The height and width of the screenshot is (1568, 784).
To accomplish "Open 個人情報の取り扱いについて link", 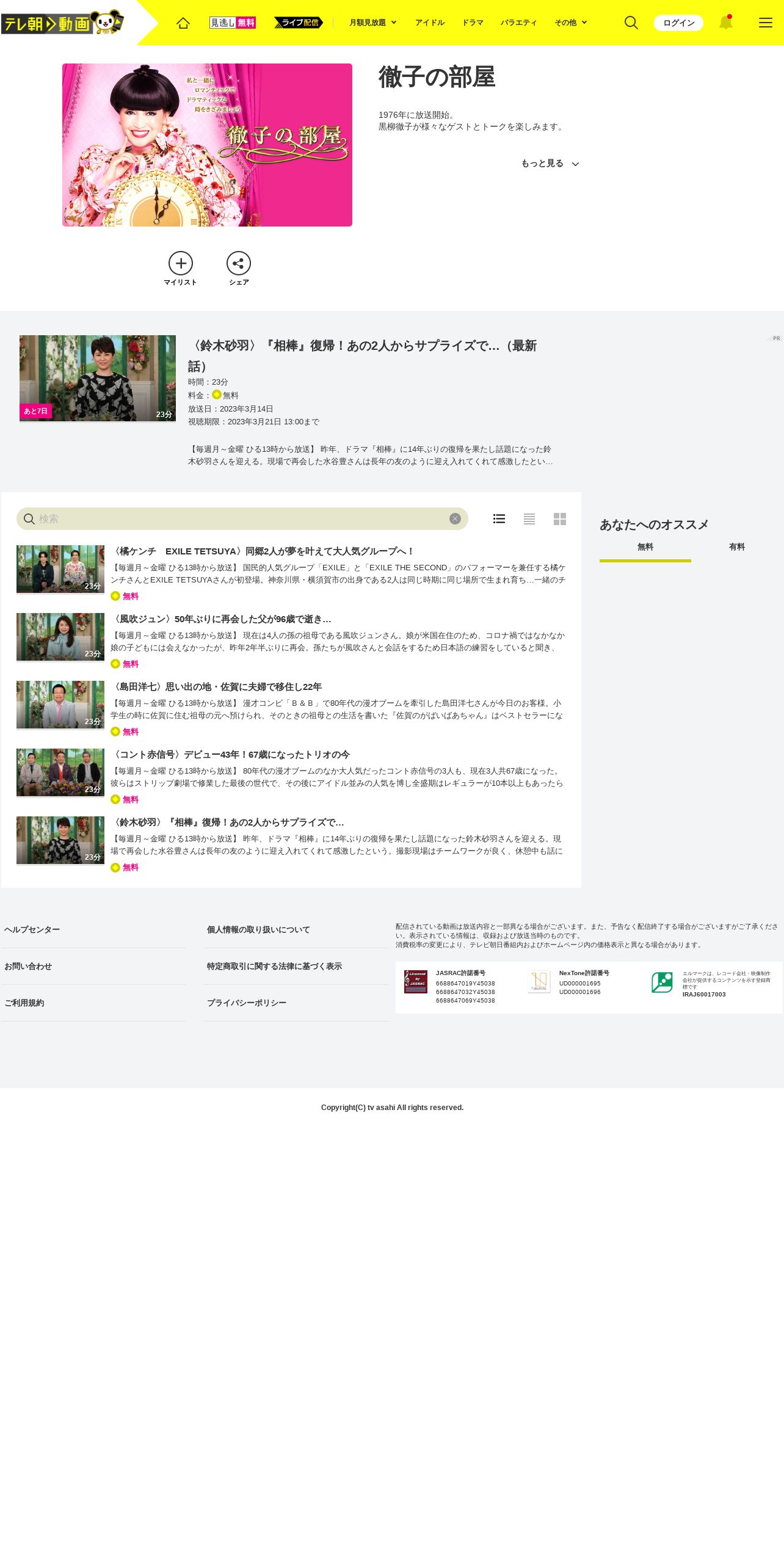I will pos(258,930).
